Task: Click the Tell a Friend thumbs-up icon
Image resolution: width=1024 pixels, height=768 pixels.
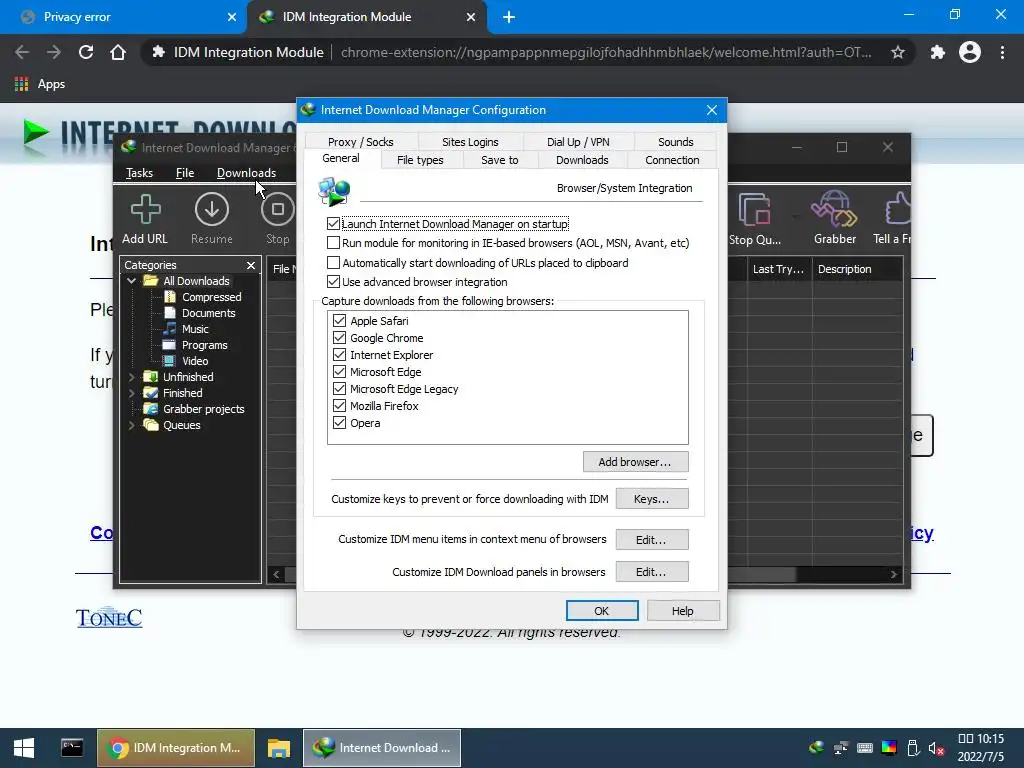Action: [x=897, y=210]
